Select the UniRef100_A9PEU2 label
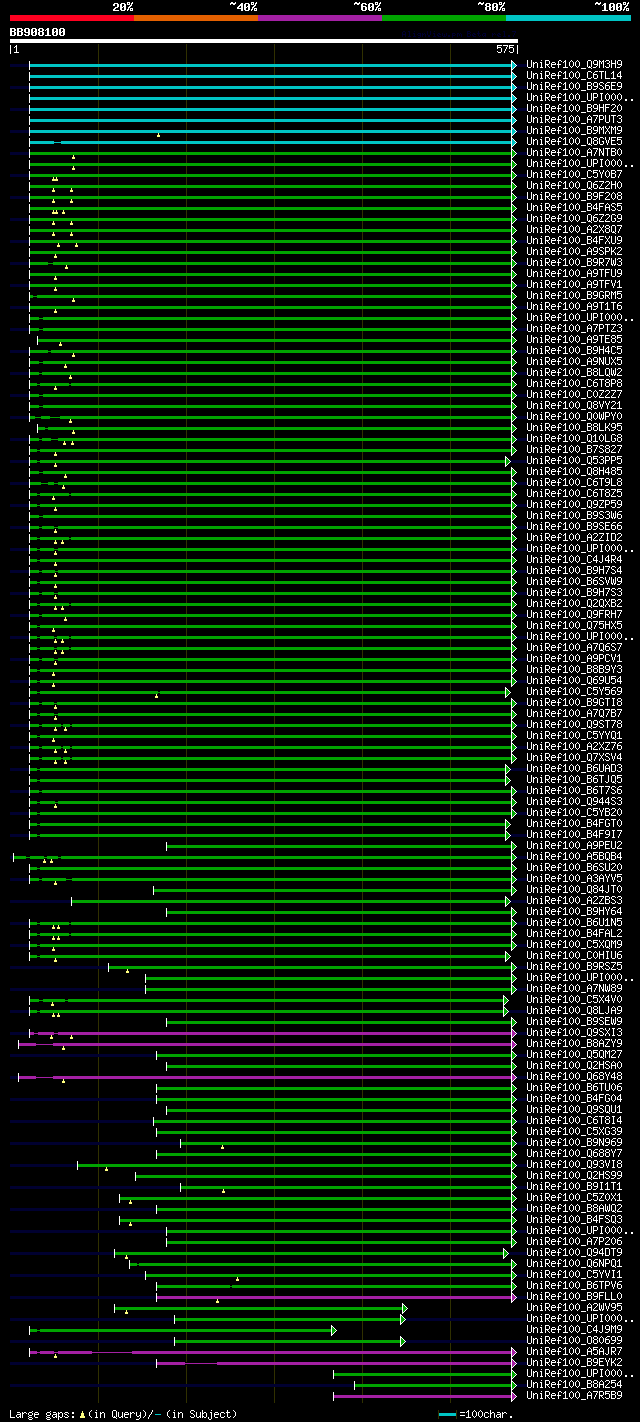 (575, 846)
